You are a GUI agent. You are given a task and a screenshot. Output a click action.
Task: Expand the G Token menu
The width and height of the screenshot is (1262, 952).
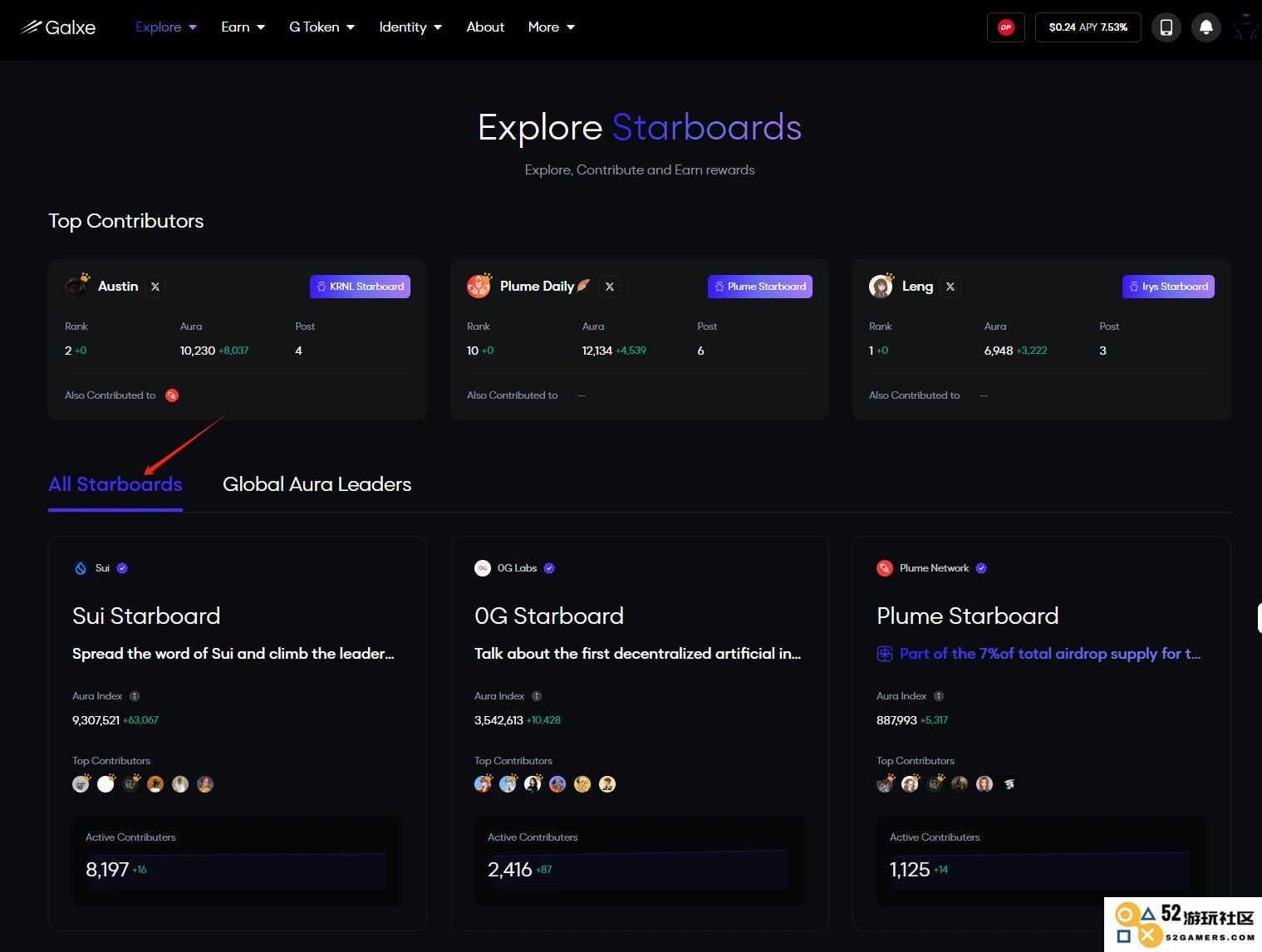tap(322, 27)
